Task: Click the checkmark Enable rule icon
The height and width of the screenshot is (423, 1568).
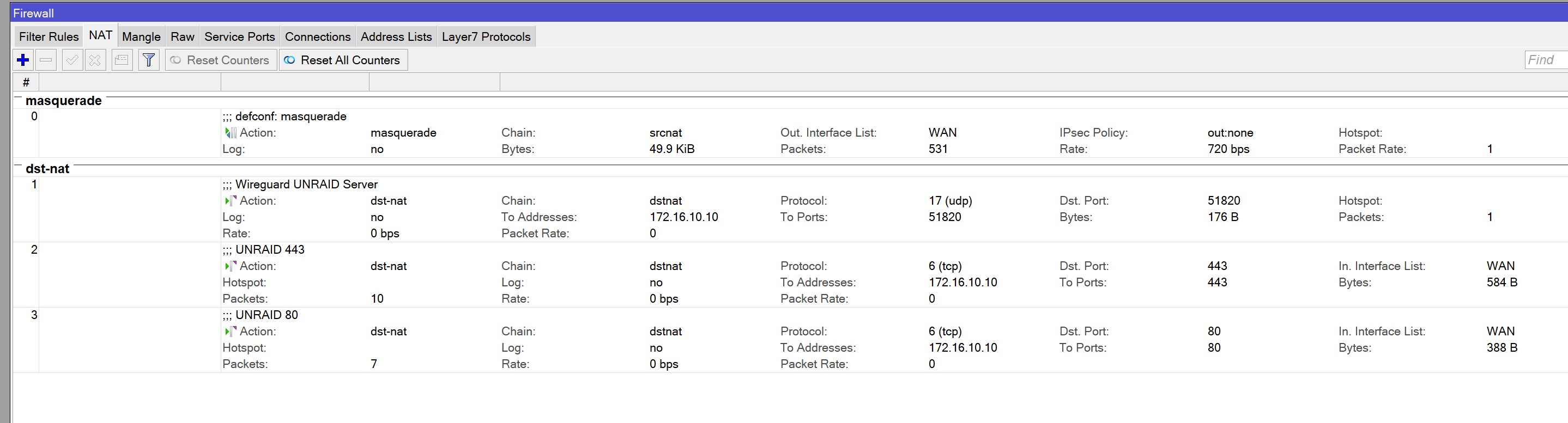Action: point(72,60)
